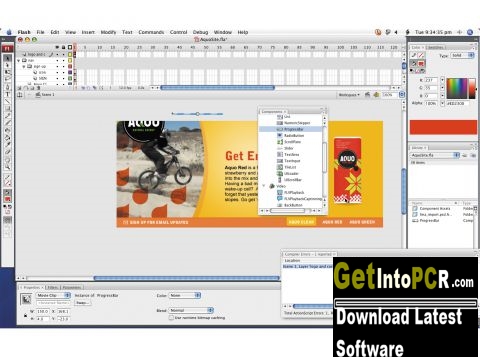Select the Pencil tool
Screen dimensions: 480x360
coord(7,116)
